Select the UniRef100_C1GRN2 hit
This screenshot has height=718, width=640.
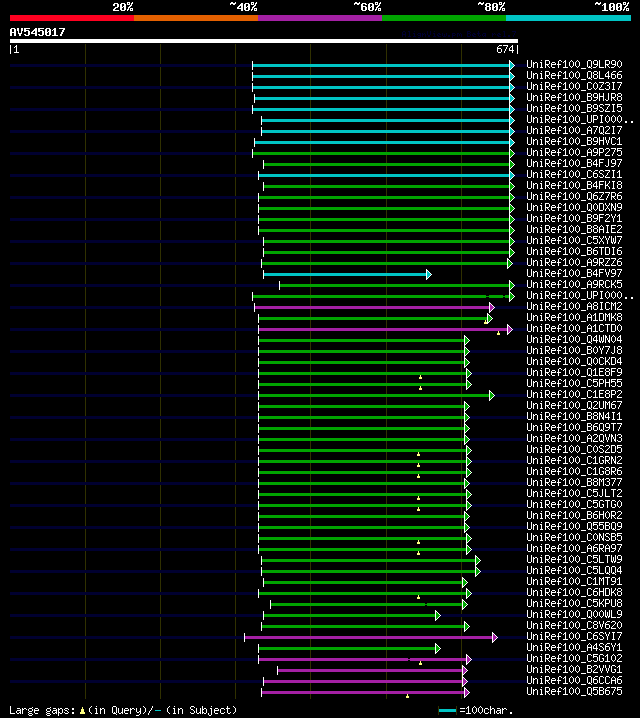pos(574,460)
